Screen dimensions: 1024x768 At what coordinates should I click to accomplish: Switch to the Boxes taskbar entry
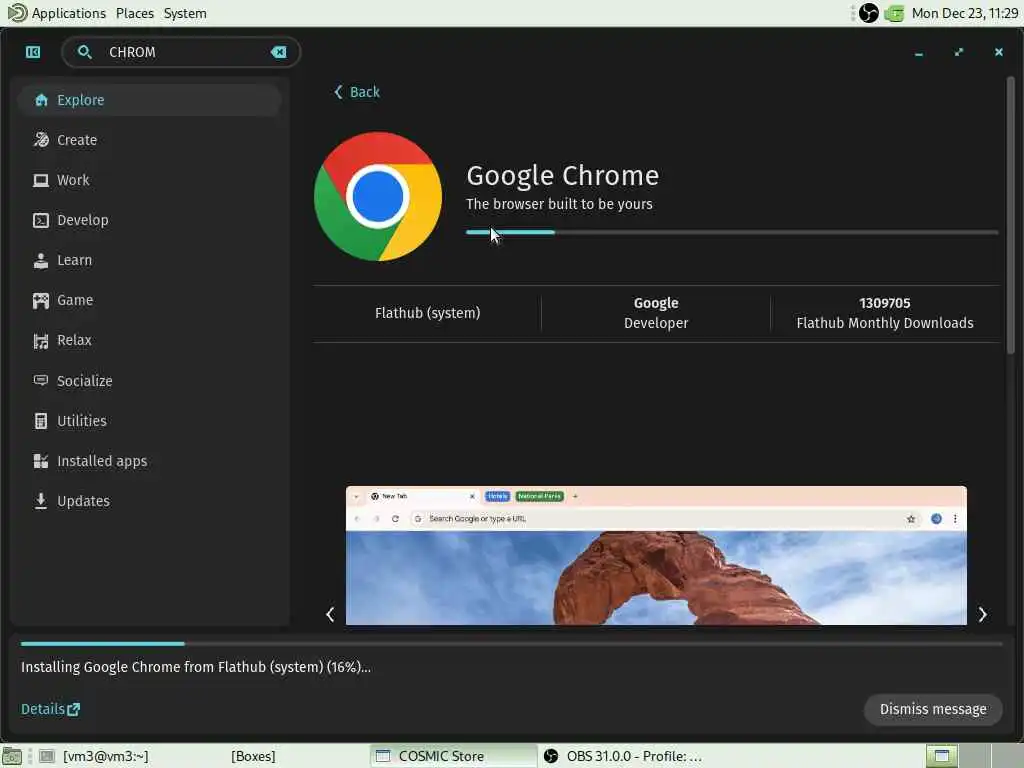253,756
